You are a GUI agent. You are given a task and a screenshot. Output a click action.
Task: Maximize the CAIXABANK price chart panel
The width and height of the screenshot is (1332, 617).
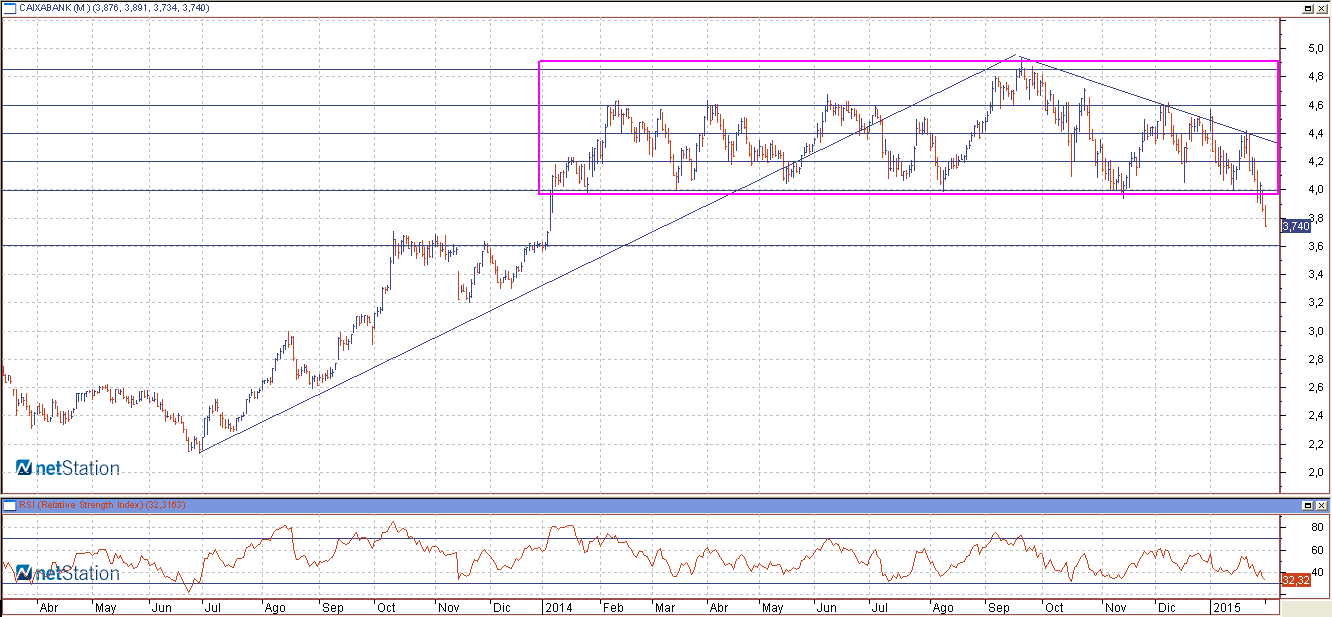click(x=1308, y=7)
